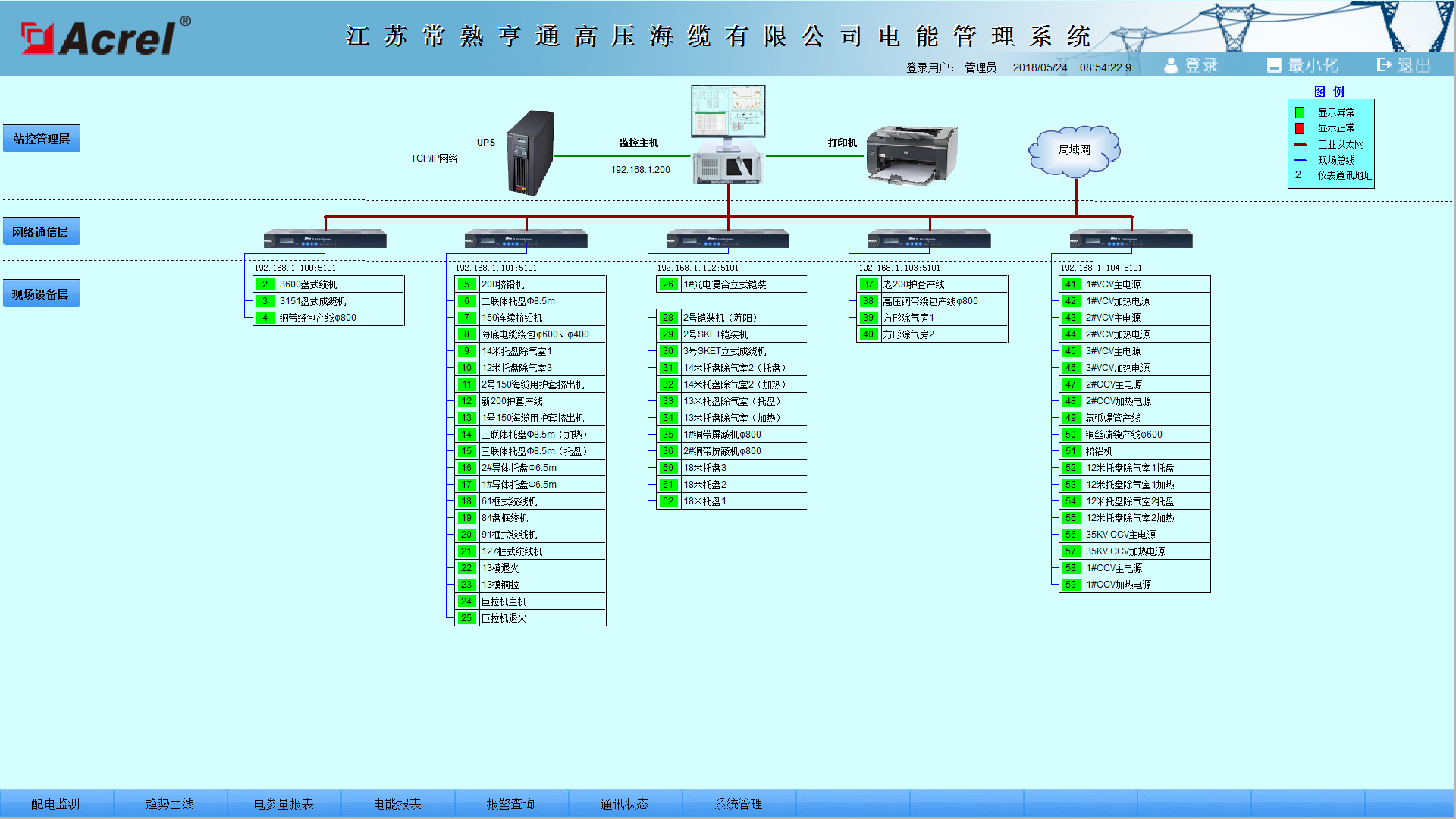
Task: Select gateway device for 192.168.1.102
Action: click(x=728, y=240)
